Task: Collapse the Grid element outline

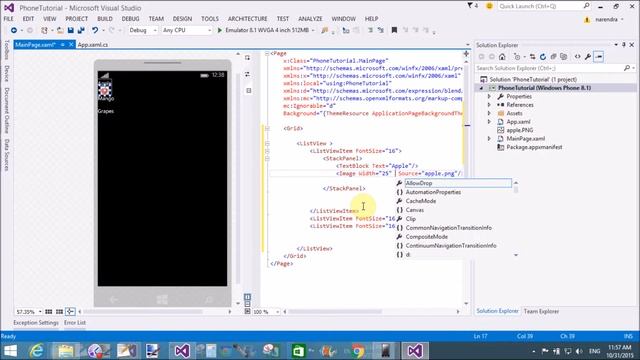Action: (267, 129)
